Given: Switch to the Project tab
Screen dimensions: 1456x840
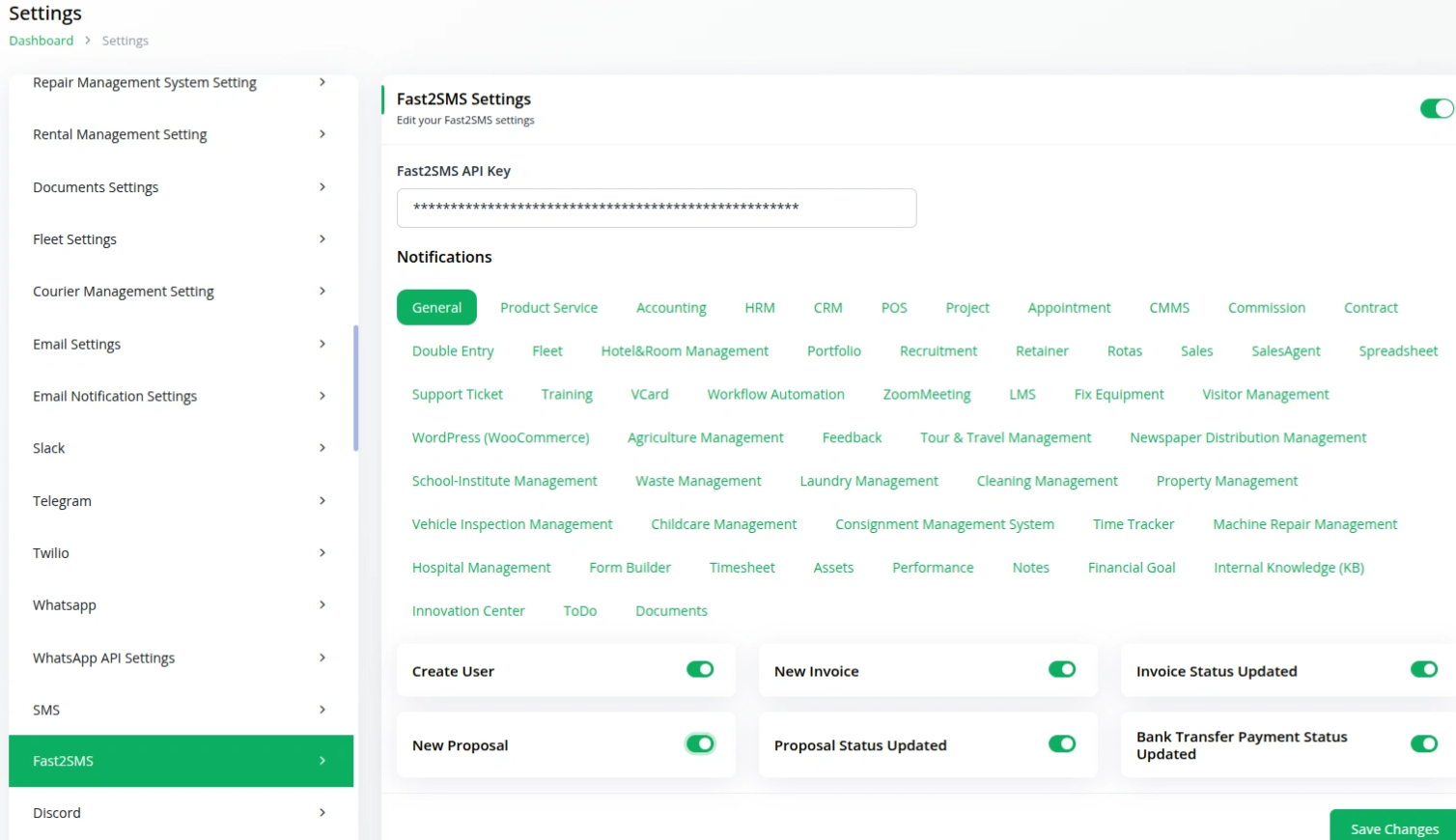Looking at the screenshot, I should pos(967,307).
